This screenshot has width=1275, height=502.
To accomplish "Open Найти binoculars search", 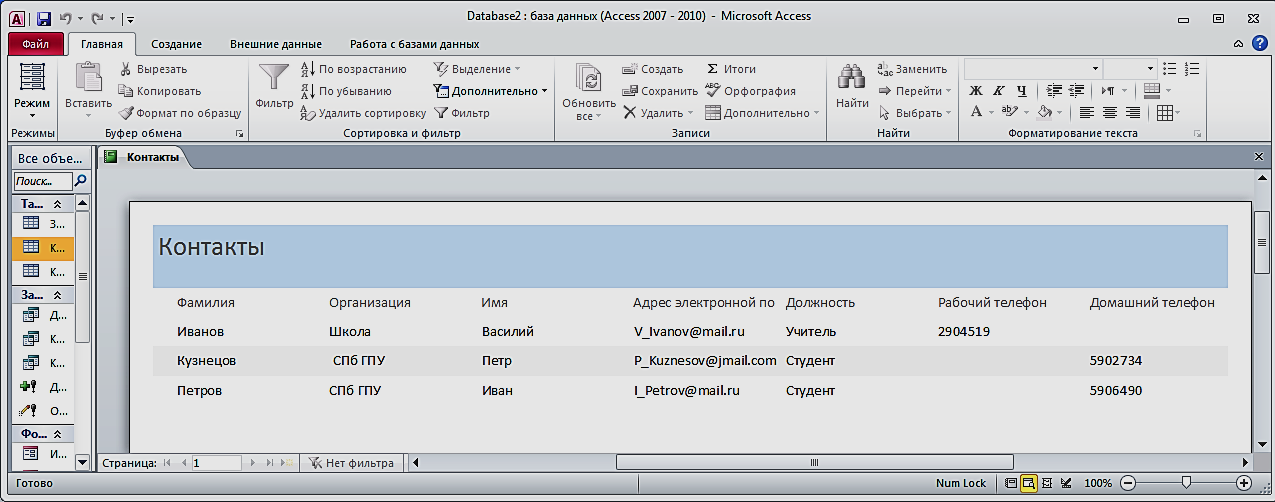I will point(852,86).
